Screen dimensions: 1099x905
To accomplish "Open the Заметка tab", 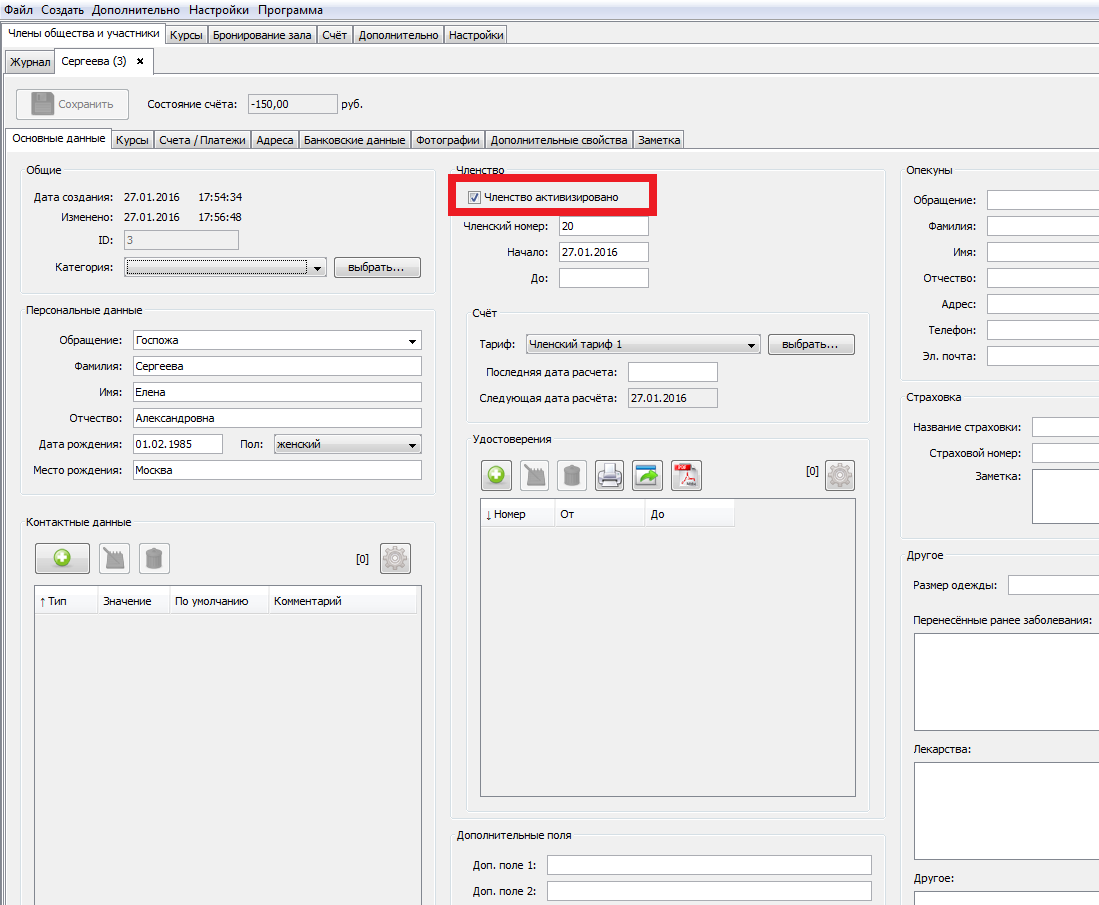I will [x=659, y=140].
